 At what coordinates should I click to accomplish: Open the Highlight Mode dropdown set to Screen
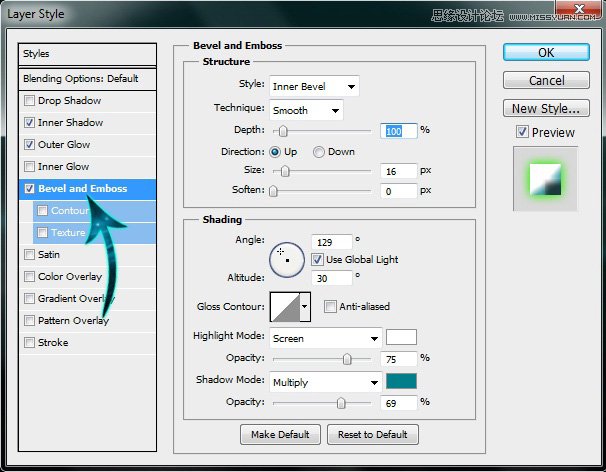coord(325,338)
